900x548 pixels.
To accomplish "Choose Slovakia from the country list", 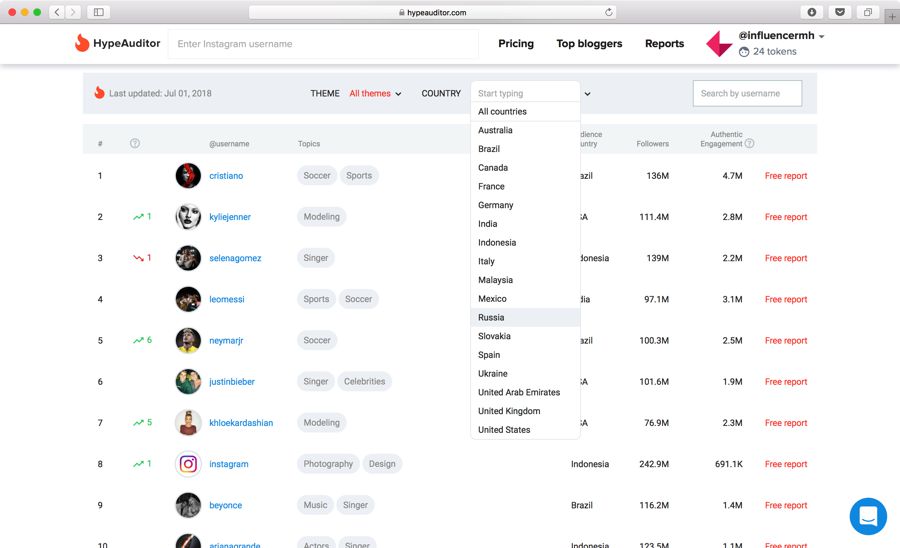I will click(x=525, y=336).
